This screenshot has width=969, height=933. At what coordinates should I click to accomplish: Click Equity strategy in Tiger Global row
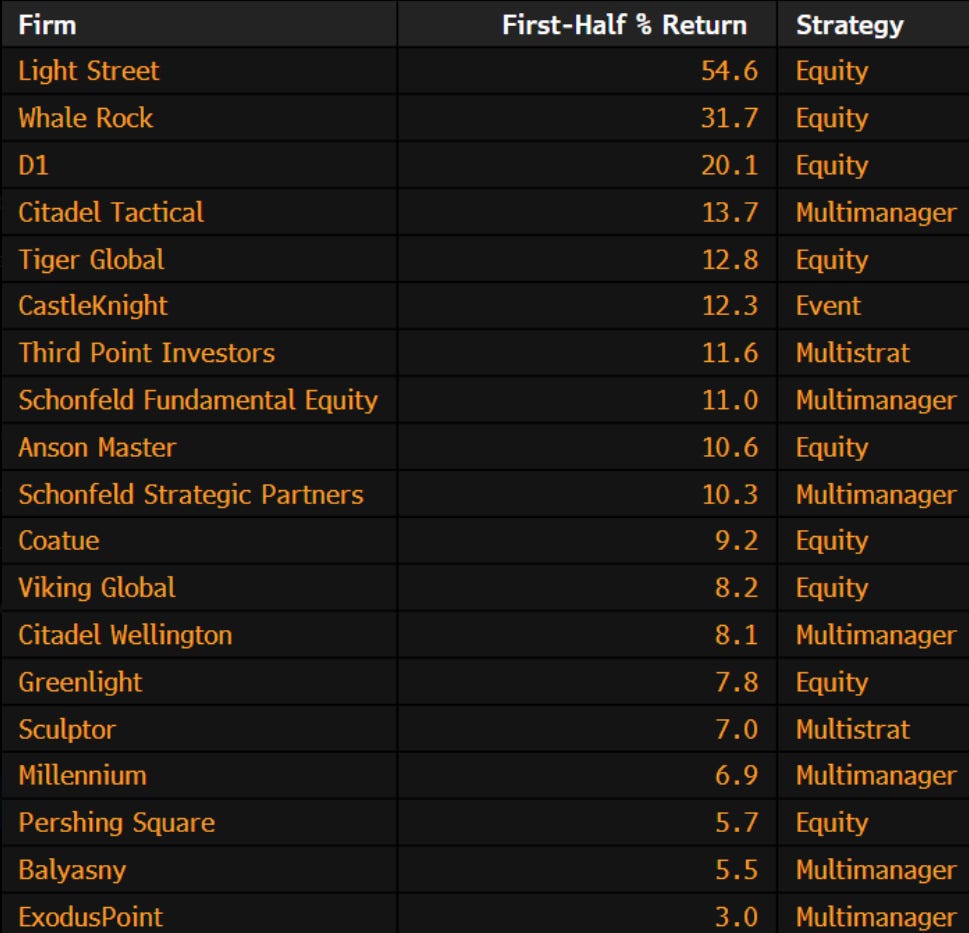(832, 260)
